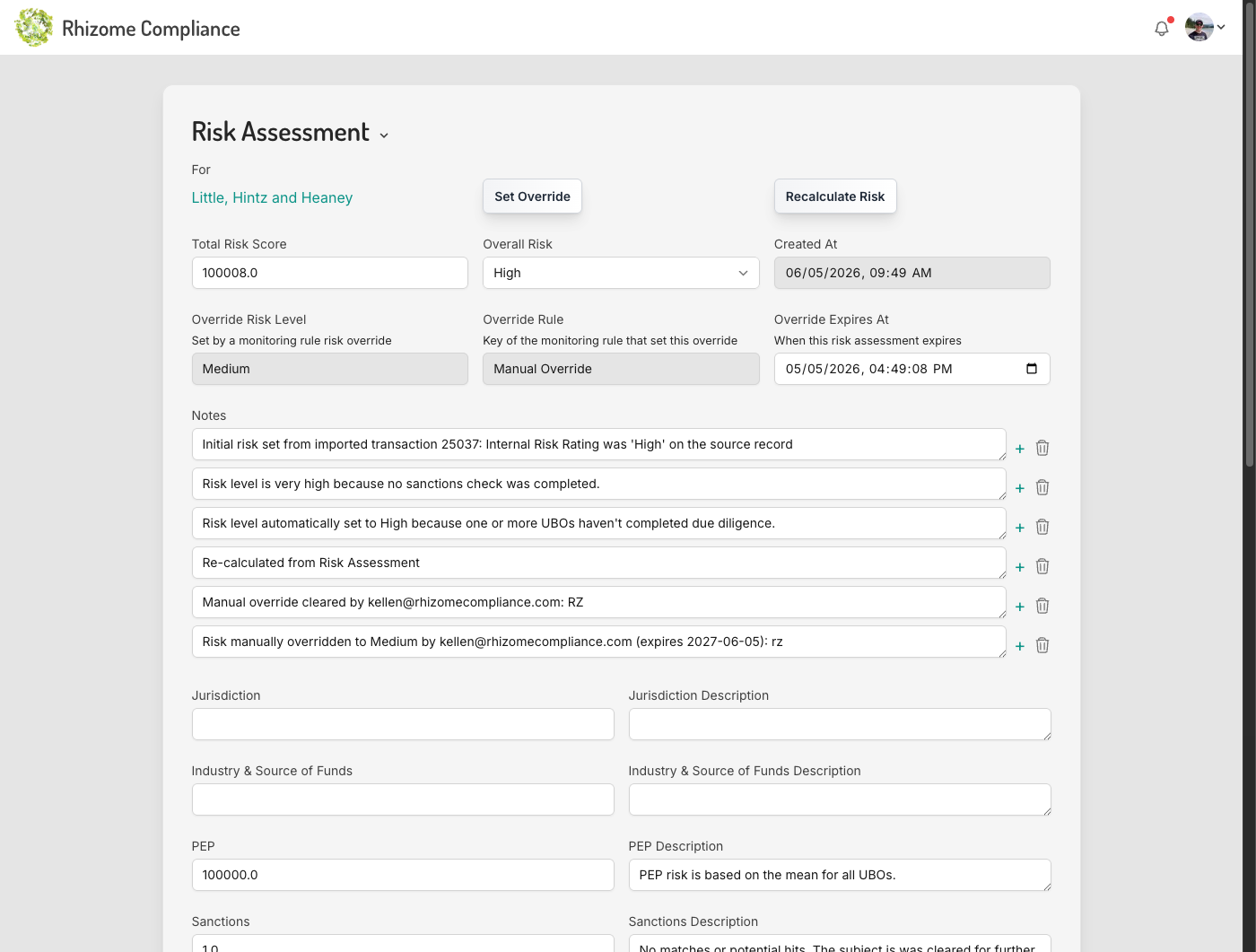The height and width of the screenshot is (952, 1256).
Task: Focus the Jurisdiction Description text area
Action: 840,724
